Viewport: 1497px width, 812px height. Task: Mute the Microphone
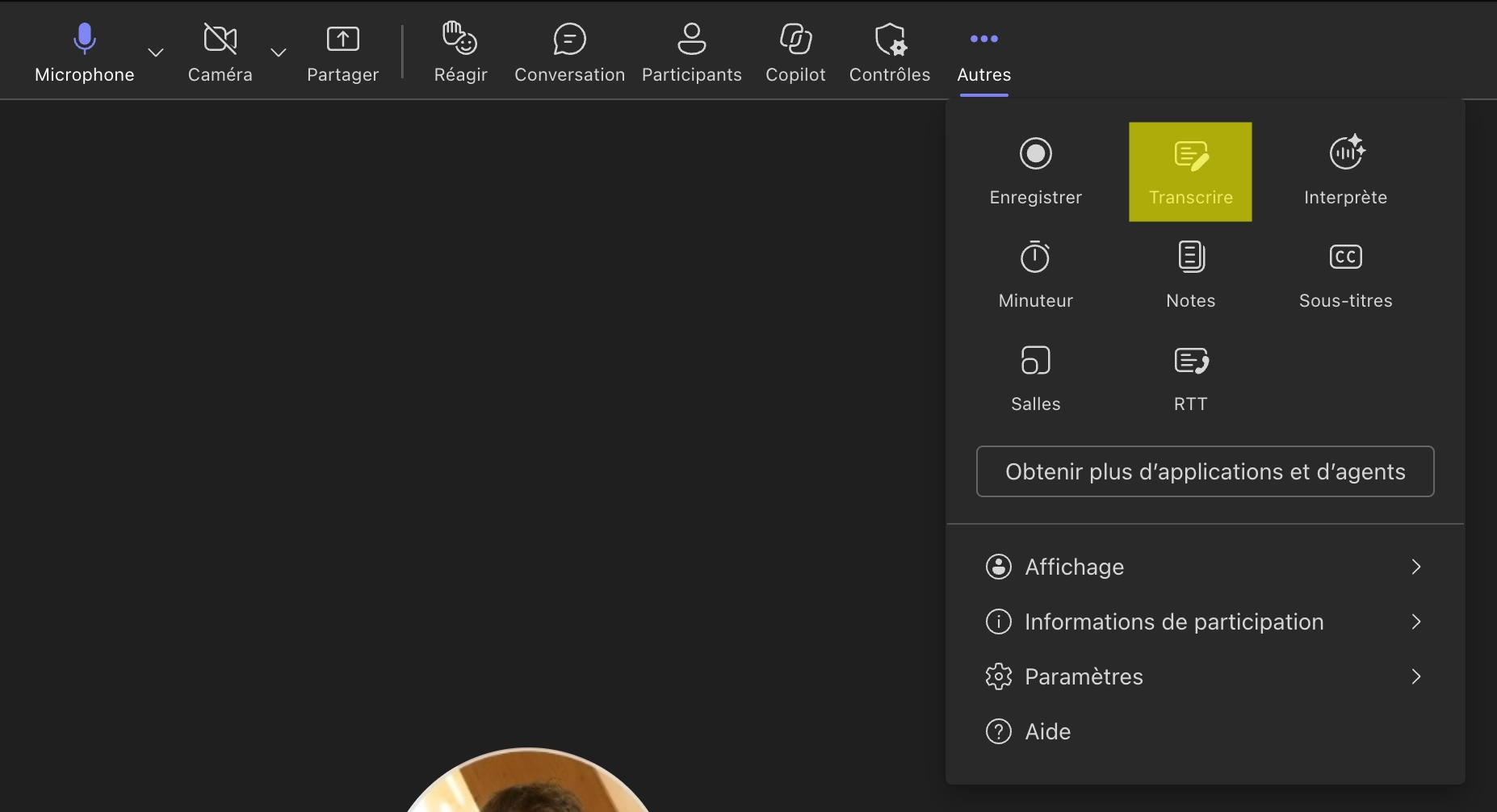pos(84,53)
